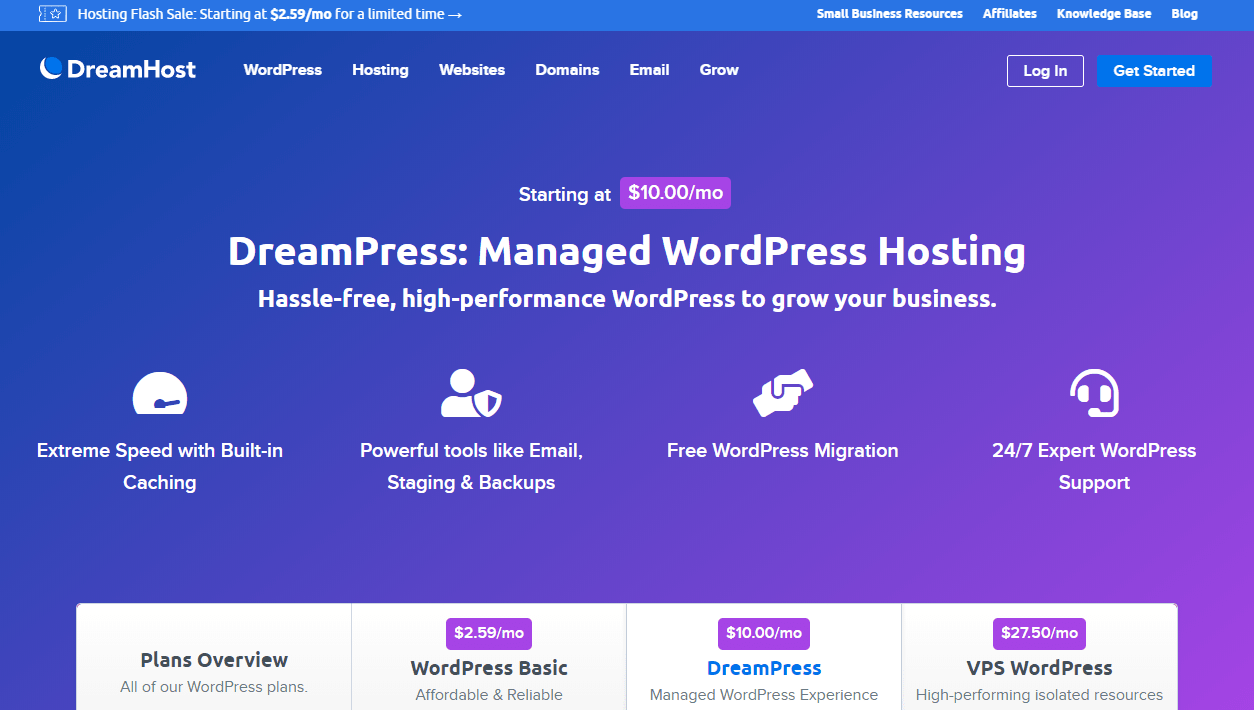Click the speedometer Extreme Speed icon
Viewport: 1254px width, 710px height.
click(160, 392)
